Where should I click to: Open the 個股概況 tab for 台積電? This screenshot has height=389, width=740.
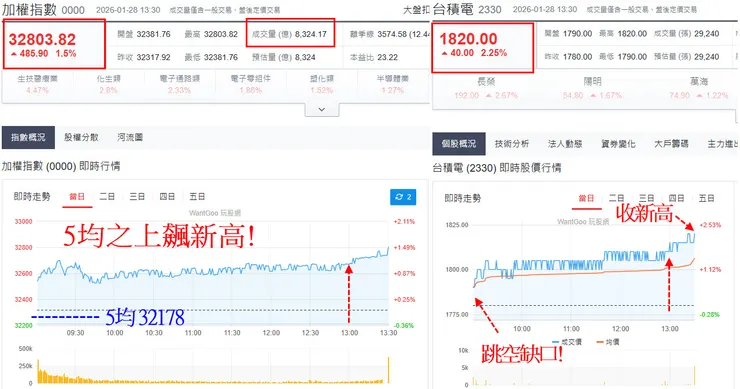tap(459, 144)
